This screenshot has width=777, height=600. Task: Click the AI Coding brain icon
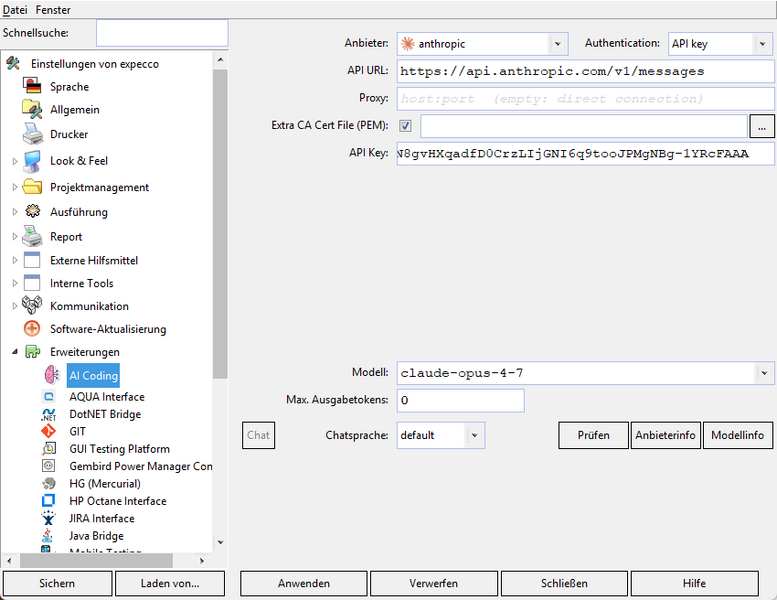tap(52, 375)
